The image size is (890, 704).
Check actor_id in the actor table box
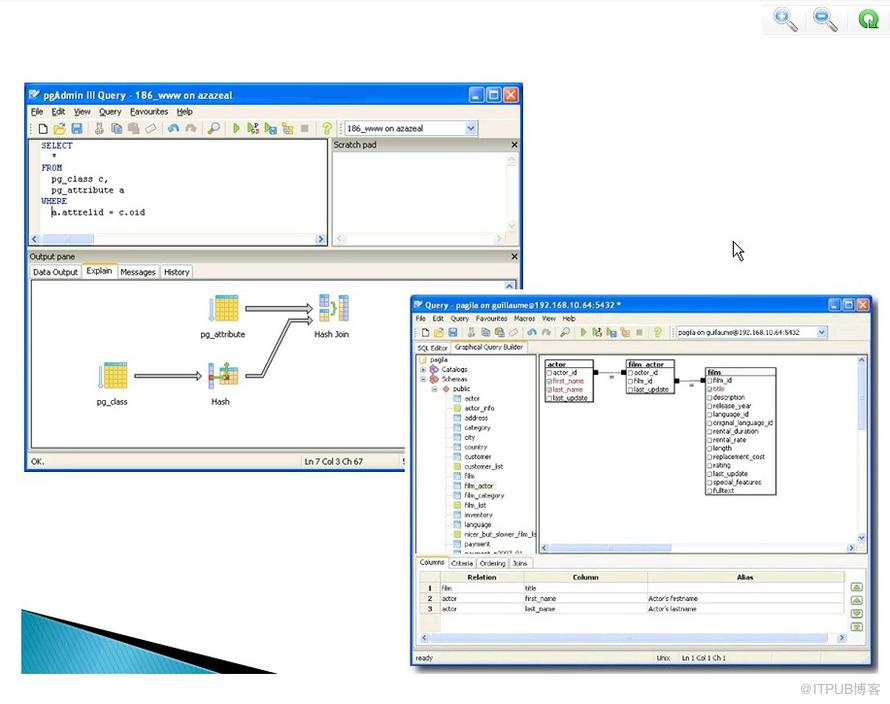click(x=549, y=373)
